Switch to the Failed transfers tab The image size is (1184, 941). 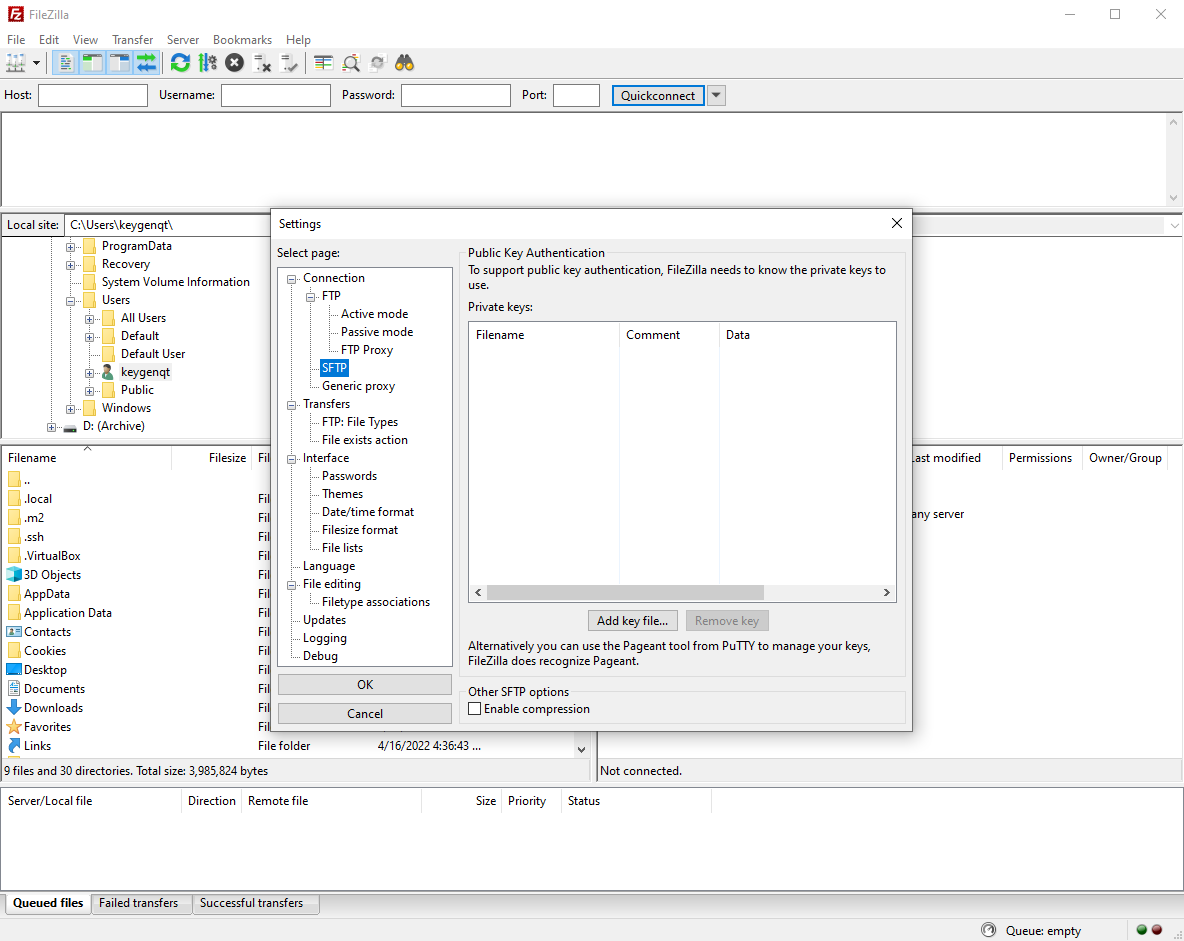pyautogui.click(x=139, y=903)
